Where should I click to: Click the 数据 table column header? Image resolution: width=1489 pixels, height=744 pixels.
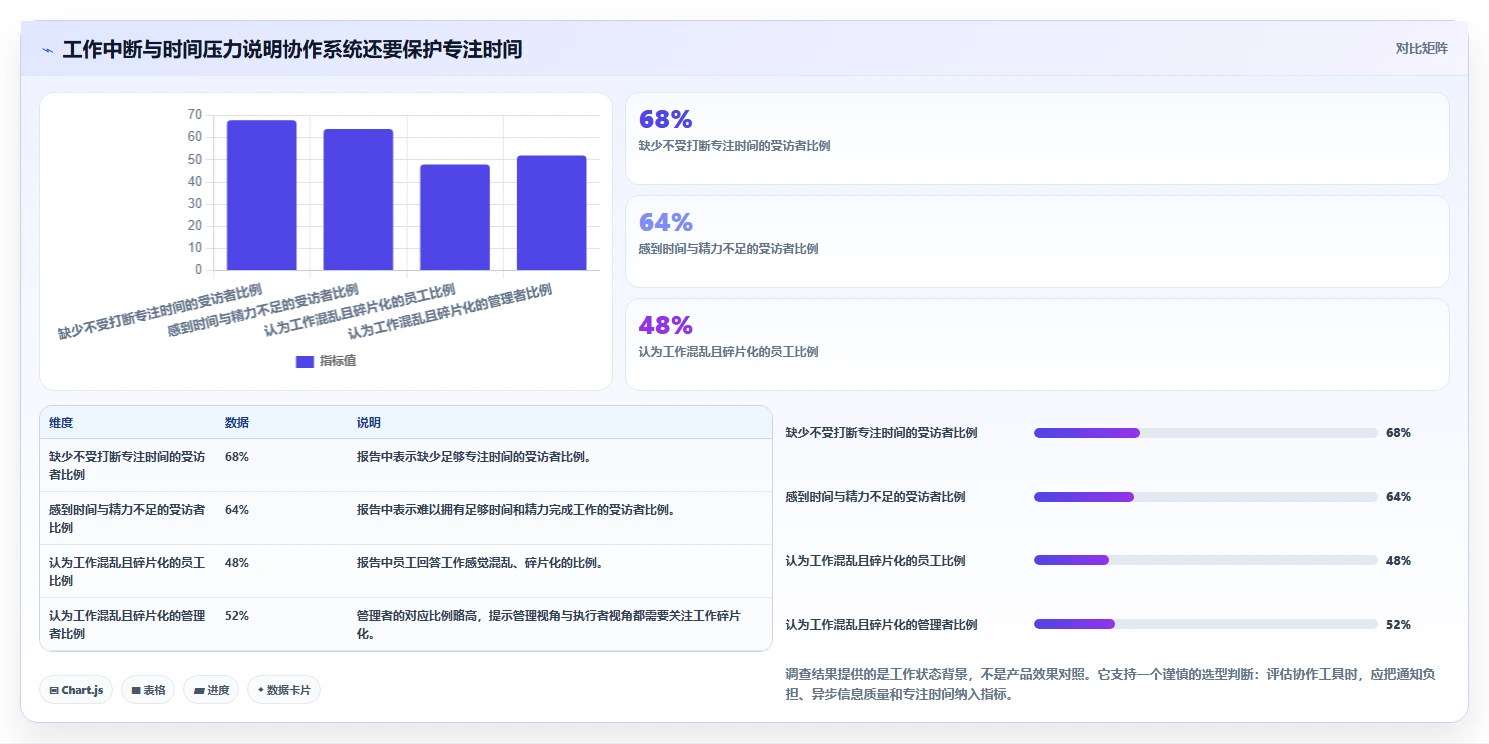tap(237, 423)
